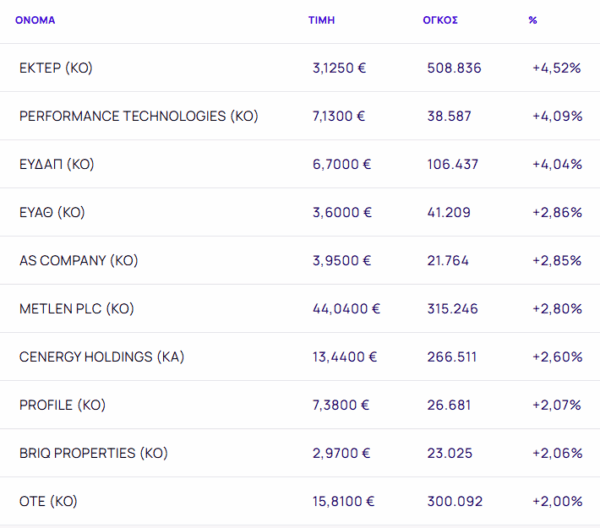600x528 pixels.
Task: Open the PROFILE (ΚΟ) stock
Action: [62, 405]
